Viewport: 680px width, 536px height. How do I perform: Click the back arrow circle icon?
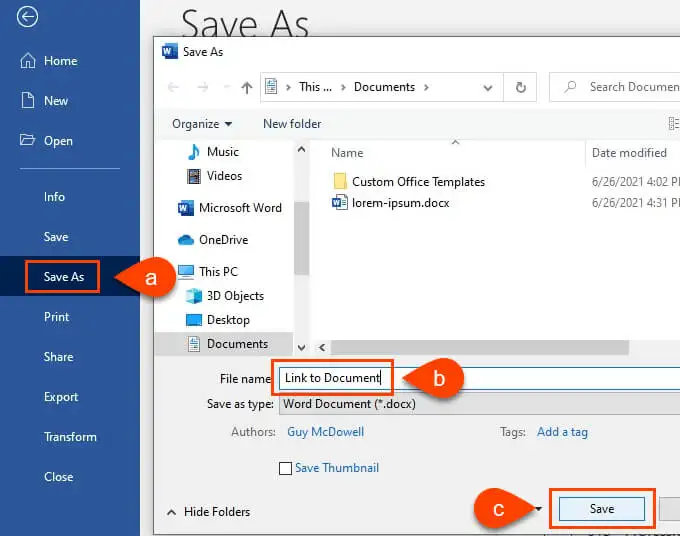pos(27,17)
